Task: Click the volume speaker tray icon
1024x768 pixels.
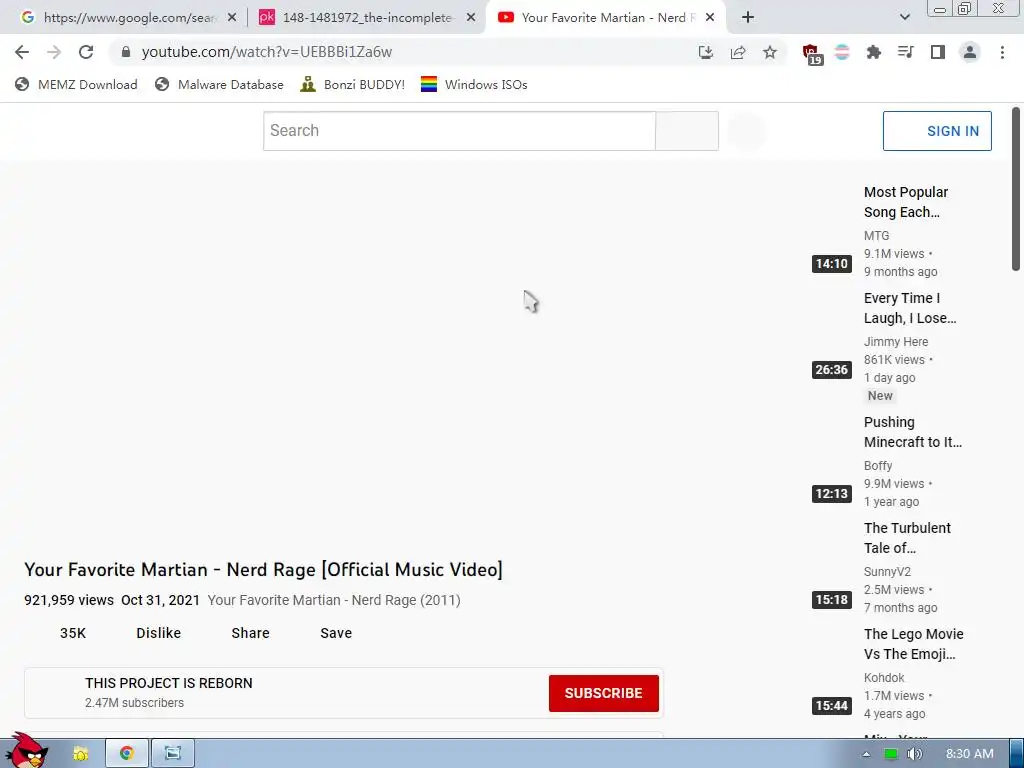Action: coord(914,754)
